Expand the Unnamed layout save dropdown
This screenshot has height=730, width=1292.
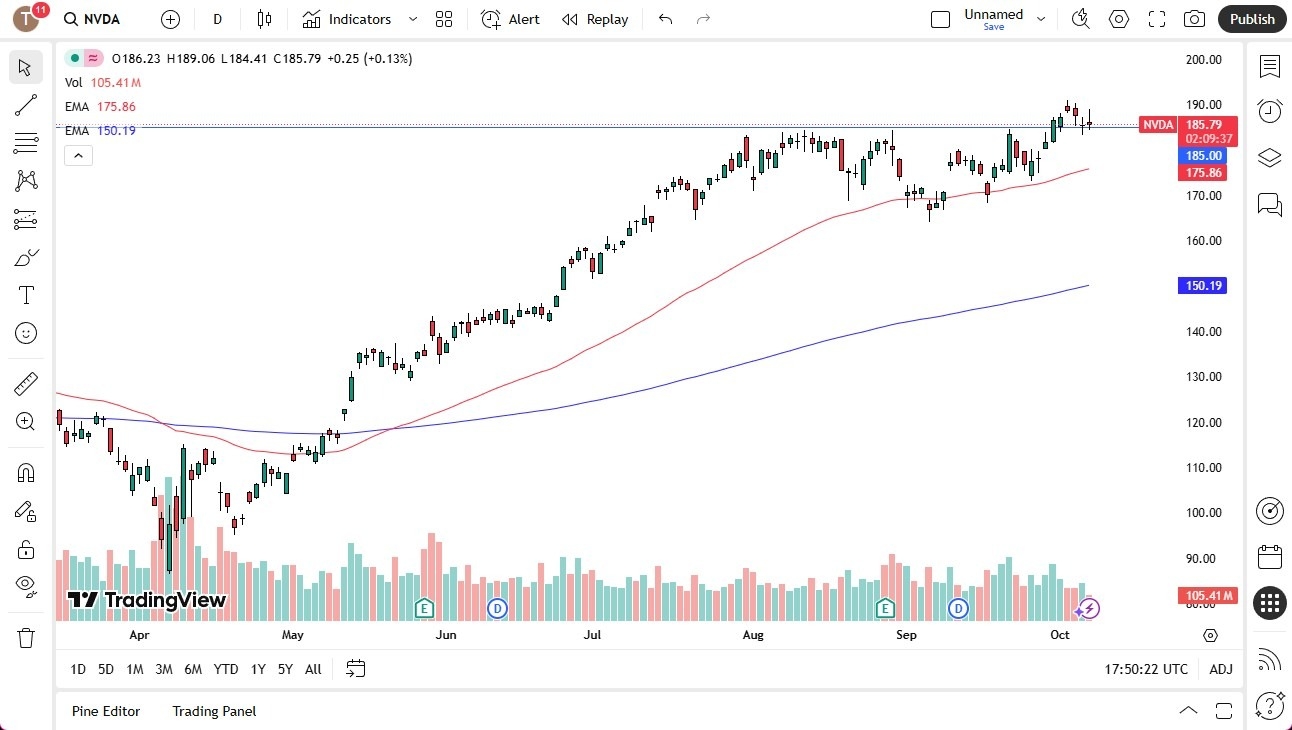[1041, 19]
